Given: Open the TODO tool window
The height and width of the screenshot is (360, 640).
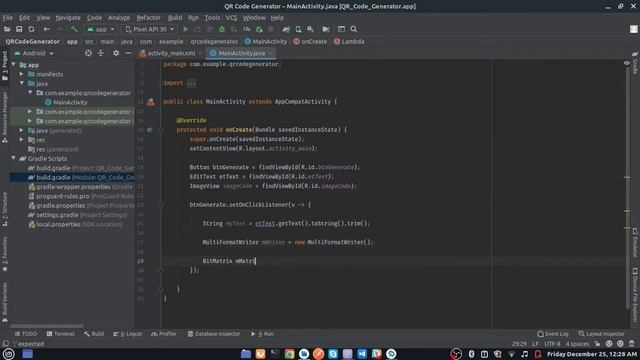Looking at the screenshot, I should tap(25, 334).
